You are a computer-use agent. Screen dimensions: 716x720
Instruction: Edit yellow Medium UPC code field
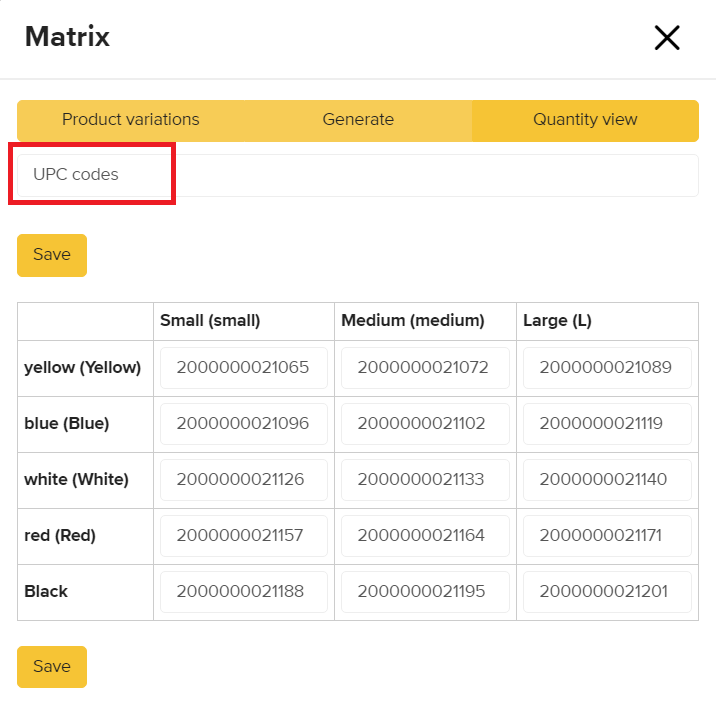[x=425, y=368]
